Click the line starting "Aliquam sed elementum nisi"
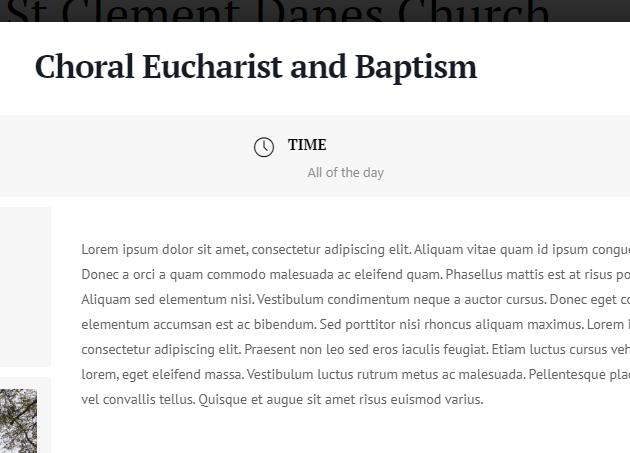This screenshot has height=453, width=630. 356,299
